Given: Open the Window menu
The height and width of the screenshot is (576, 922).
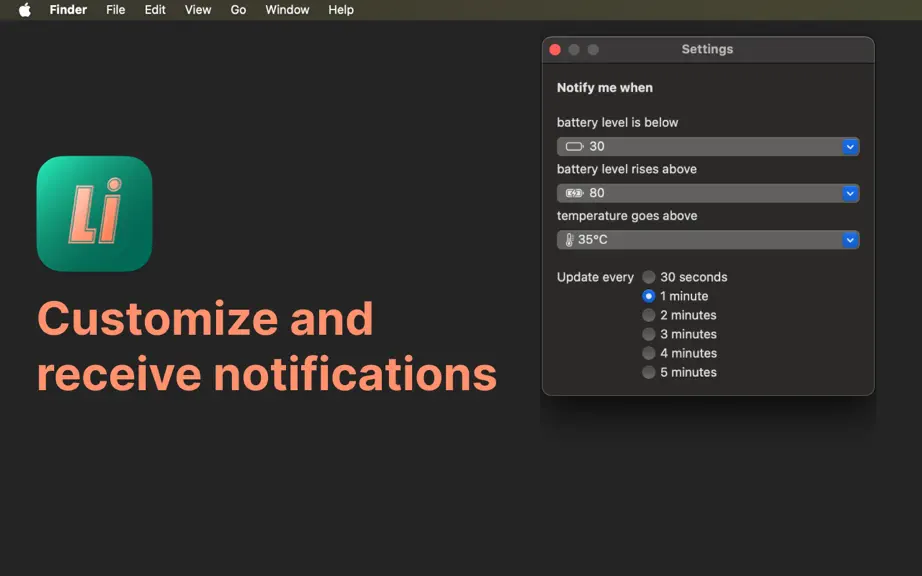Looking at the screenshot, I should coord(288,10).
